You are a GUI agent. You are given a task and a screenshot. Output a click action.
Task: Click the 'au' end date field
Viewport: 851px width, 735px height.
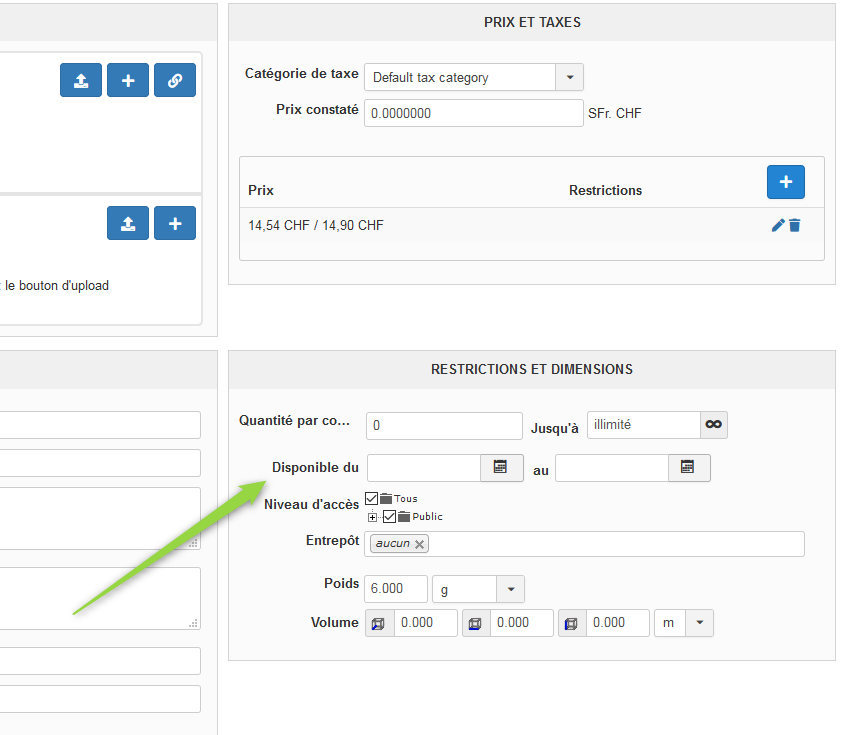(x=612, y=467)
